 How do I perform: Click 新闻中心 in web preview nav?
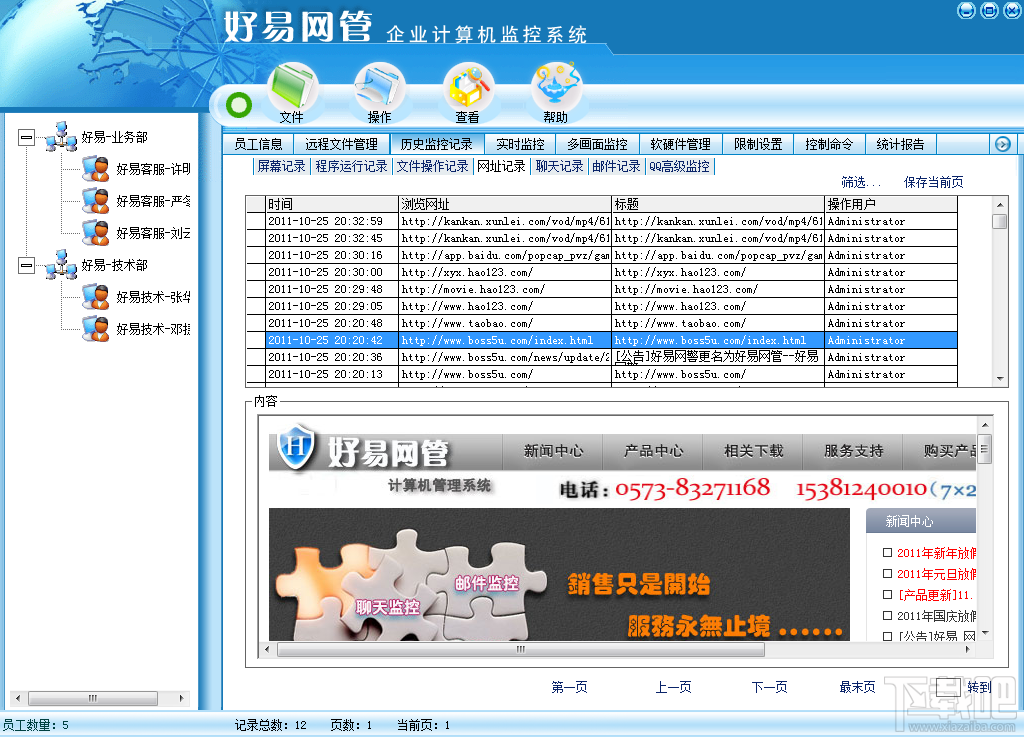[553, 451]
